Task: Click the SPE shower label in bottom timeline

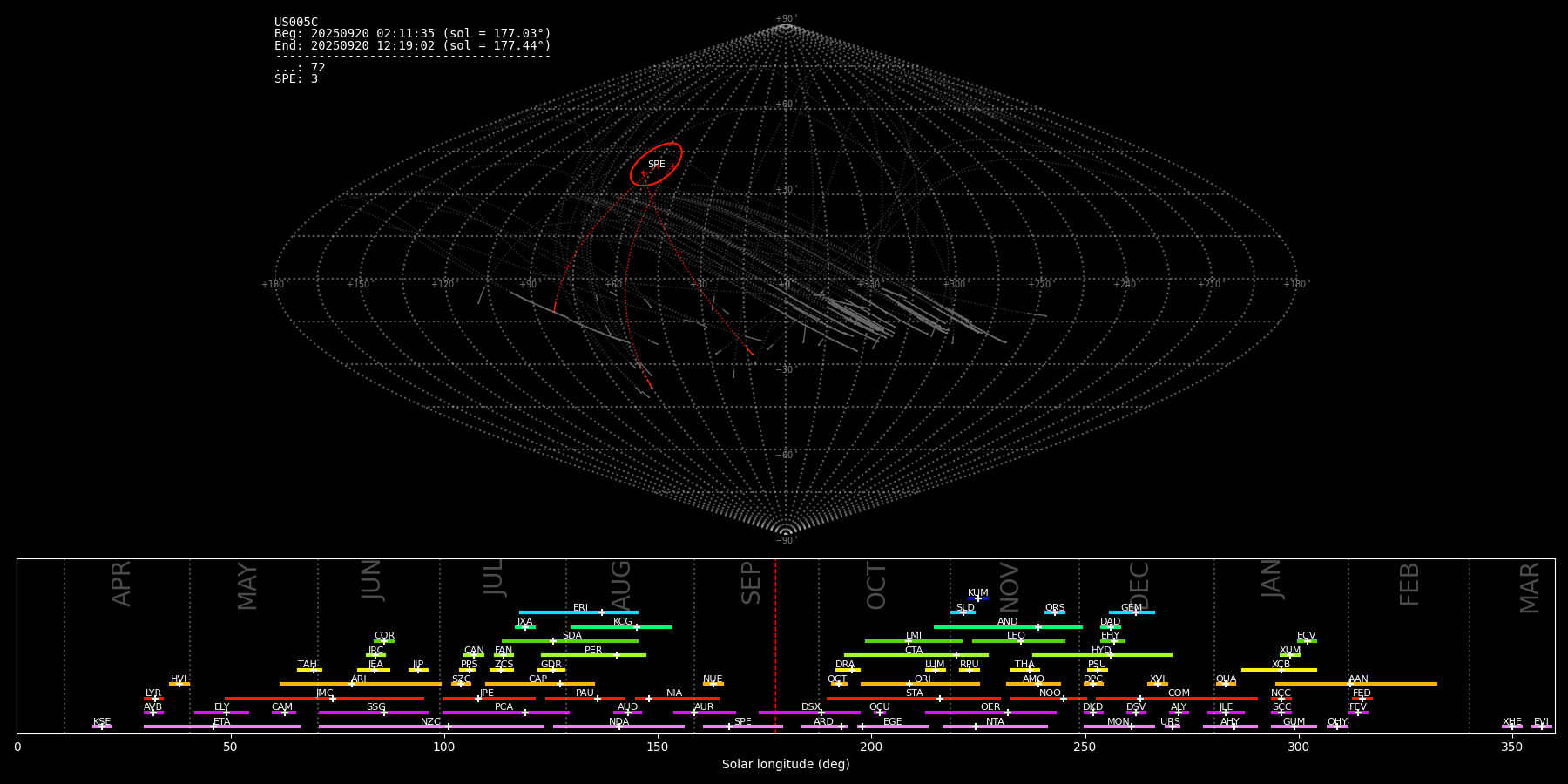Action: [x=742, y=722]
